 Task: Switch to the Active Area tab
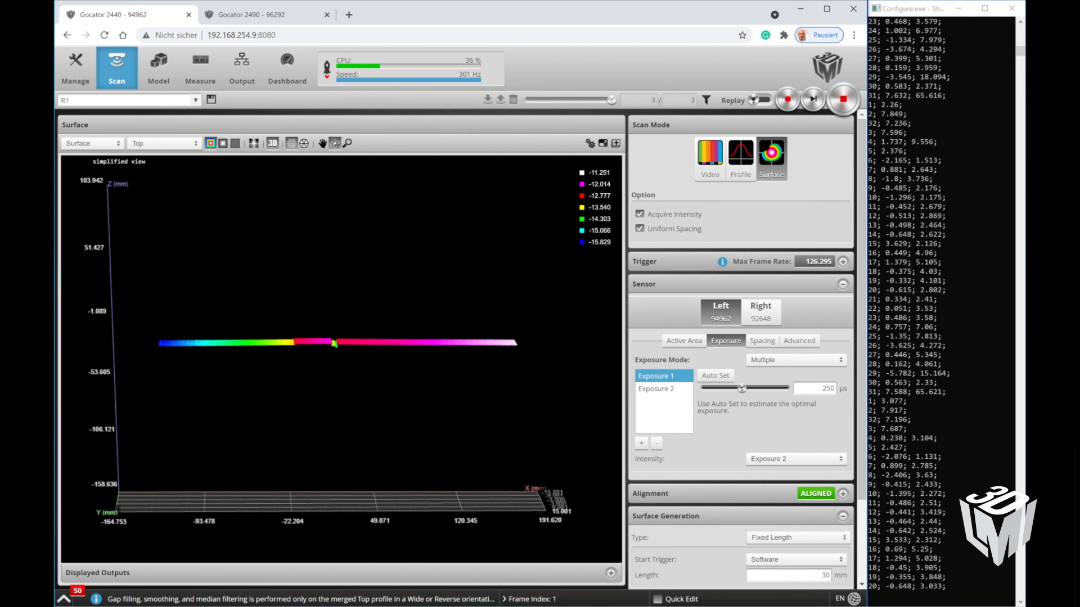(x=684, y=340)
